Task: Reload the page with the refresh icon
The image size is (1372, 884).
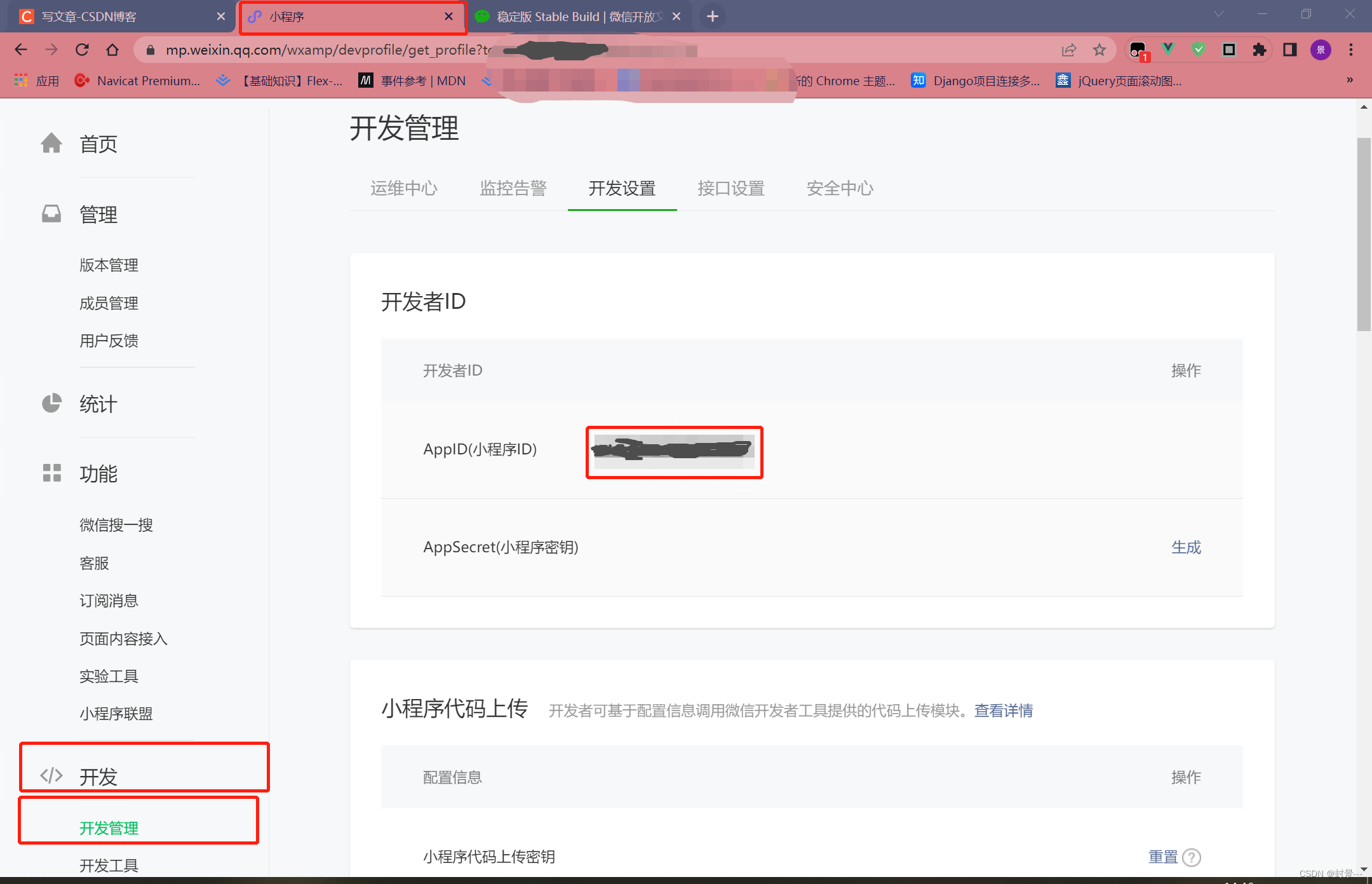Action: pyautogui.click(x=82, y=50)
